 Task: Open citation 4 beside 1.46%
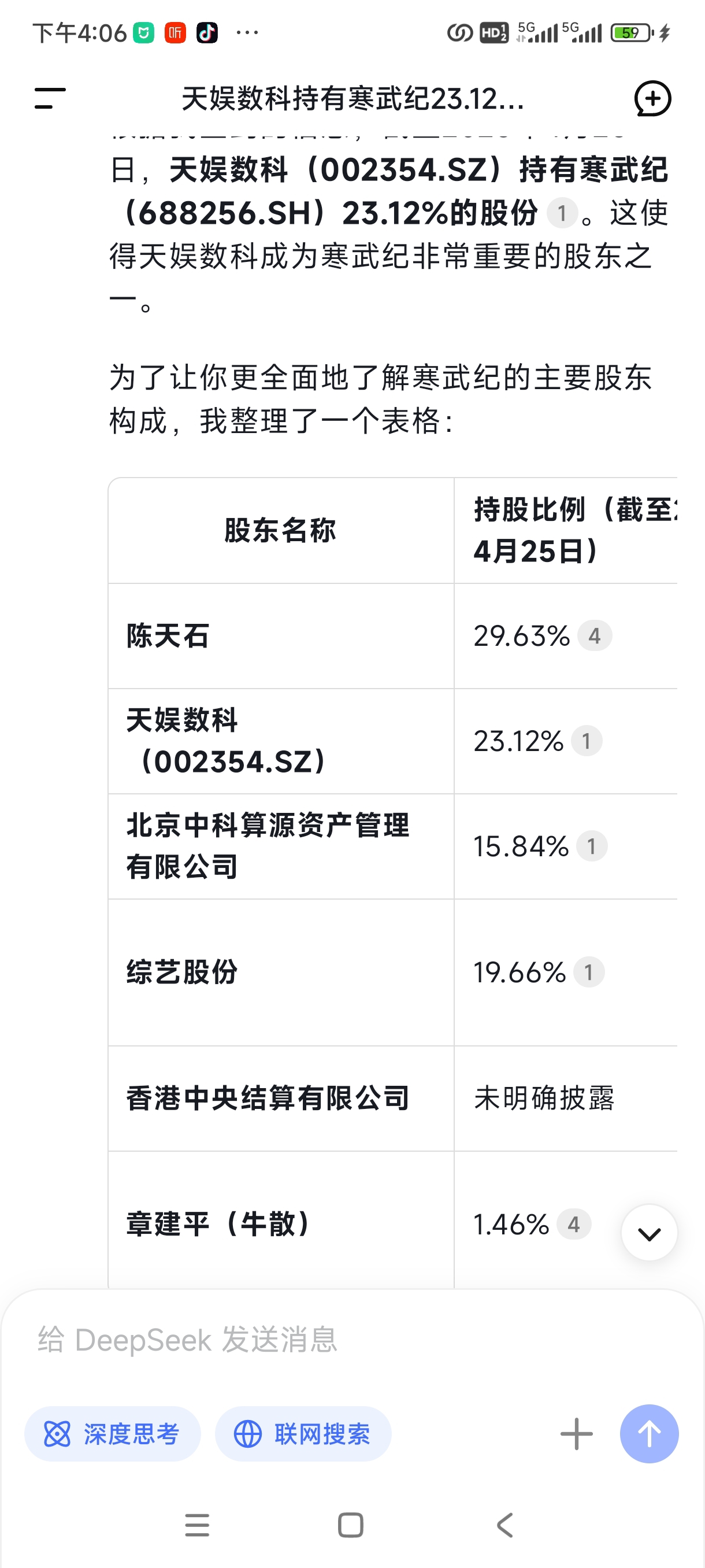point(574,1224)
